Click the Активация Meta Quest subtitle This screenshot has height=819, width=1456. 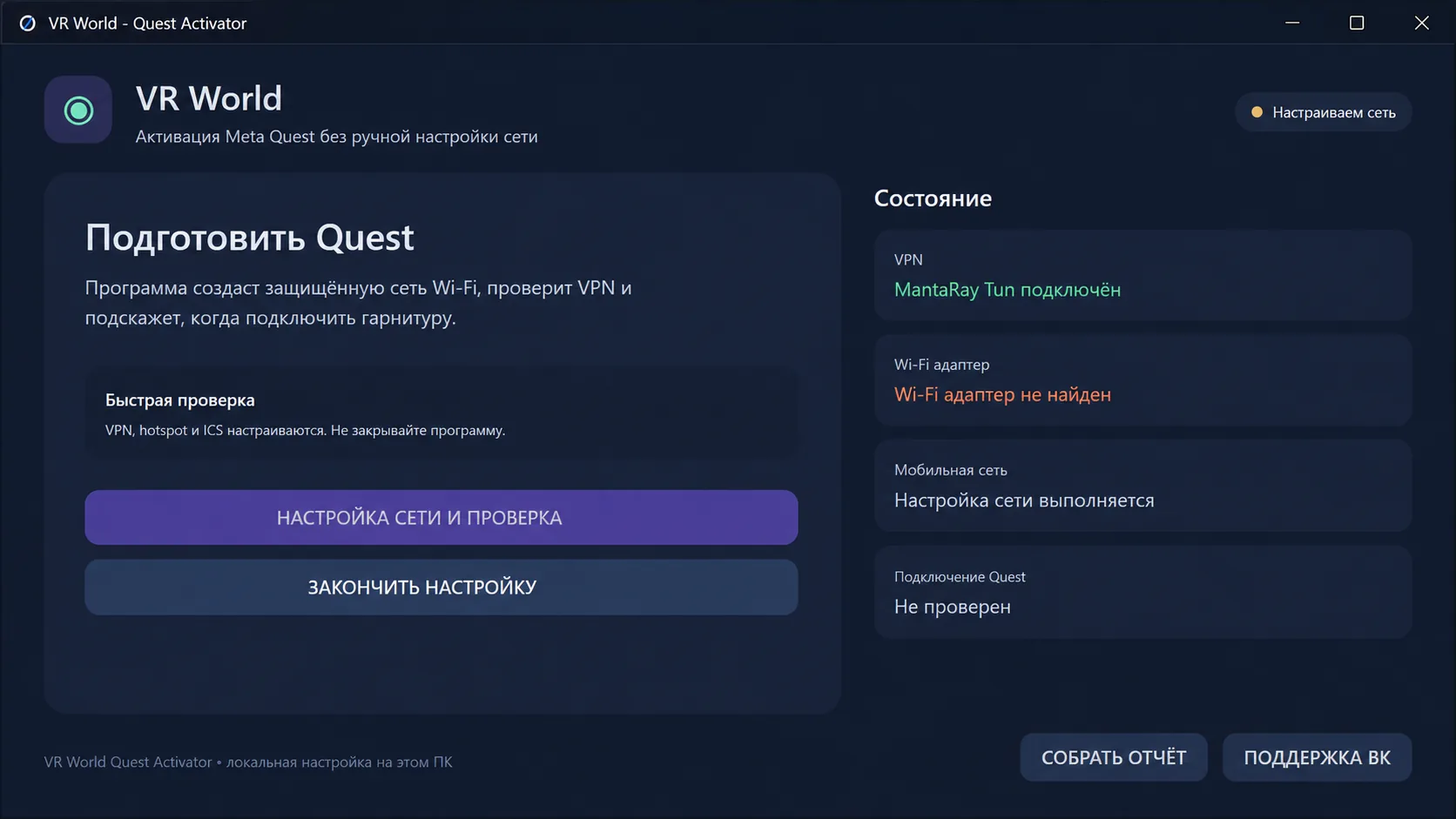tap(336, 137)
